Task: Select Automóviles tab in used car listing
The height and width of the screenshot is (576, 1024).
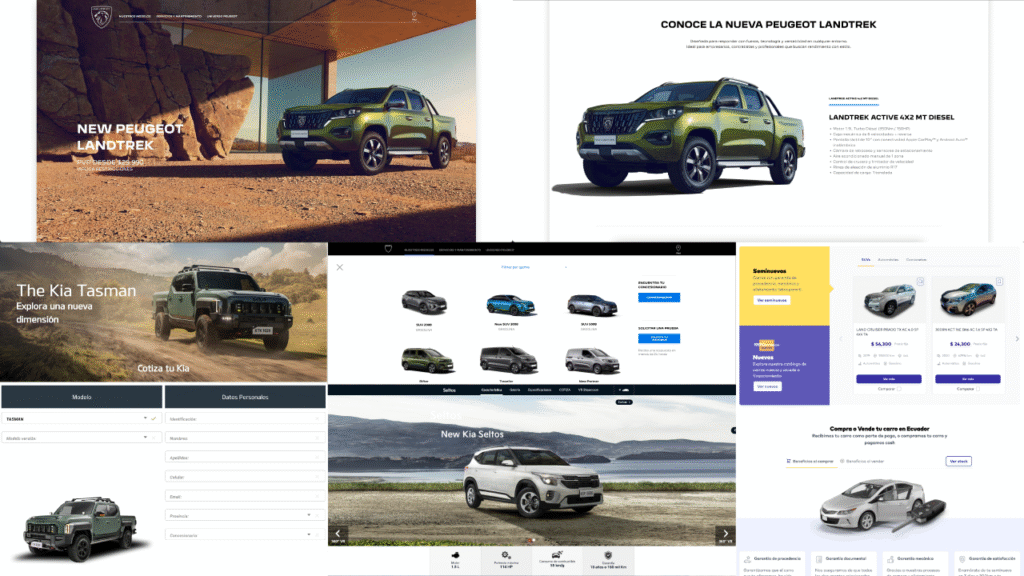Action: [888, 260]
